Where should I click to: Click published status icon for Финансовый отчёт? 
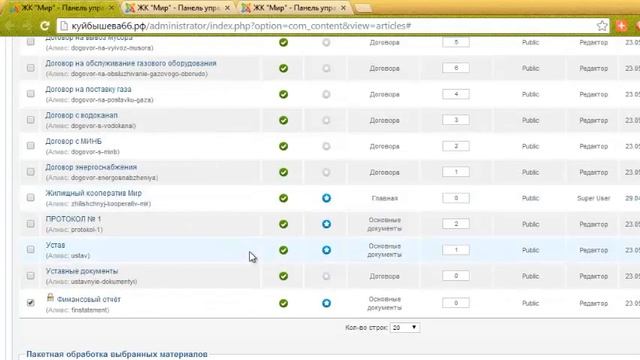click(x=283, y=303)
